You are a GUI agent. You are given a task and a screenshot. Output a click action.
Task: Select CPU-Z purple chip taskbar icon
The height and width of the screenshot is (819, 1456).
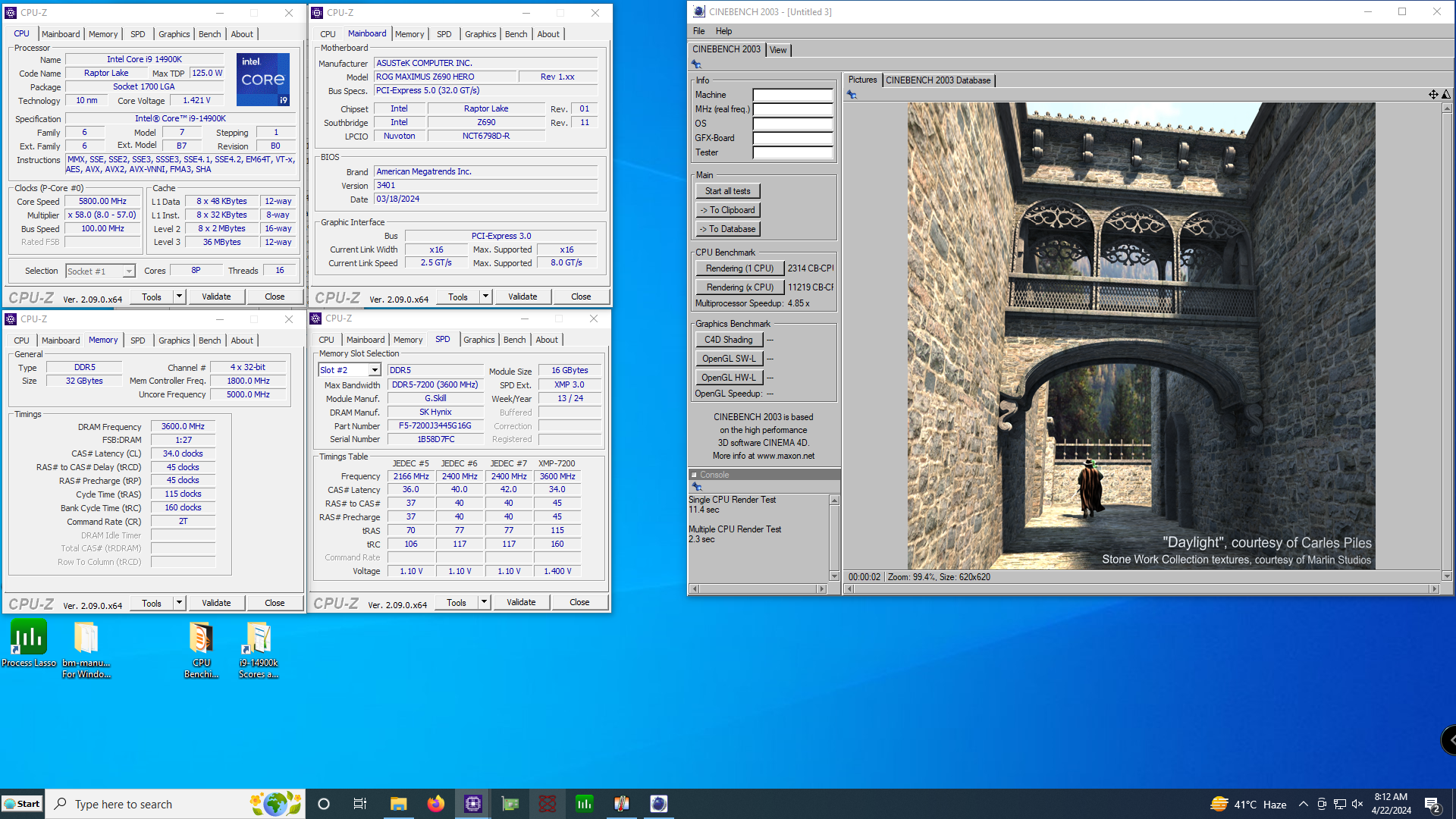click(x=472, y=804)
